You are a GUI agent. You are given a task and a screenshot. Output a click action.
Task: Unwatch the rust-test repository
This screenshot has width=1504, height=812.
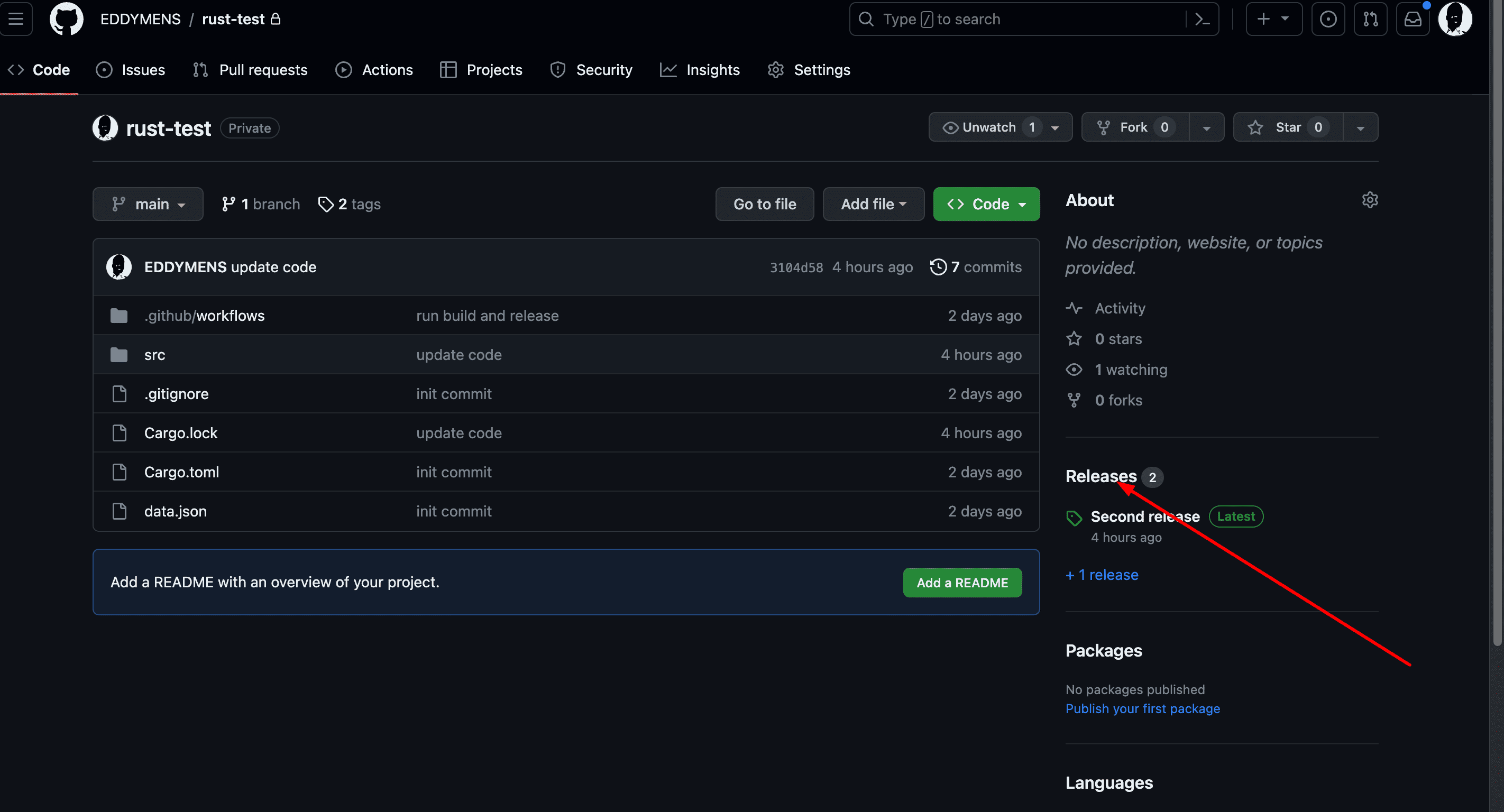[1000, 127]
